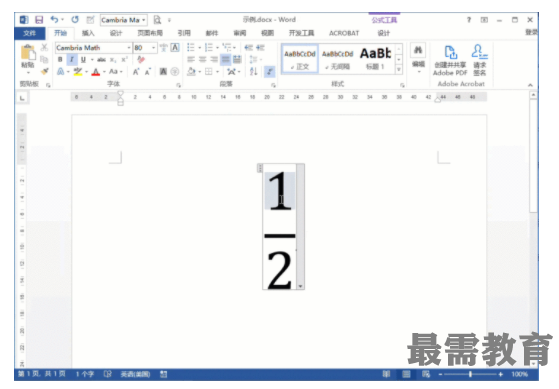Click the Shrink Font icon
Screen dimensions: 559x389
point(148,72)
